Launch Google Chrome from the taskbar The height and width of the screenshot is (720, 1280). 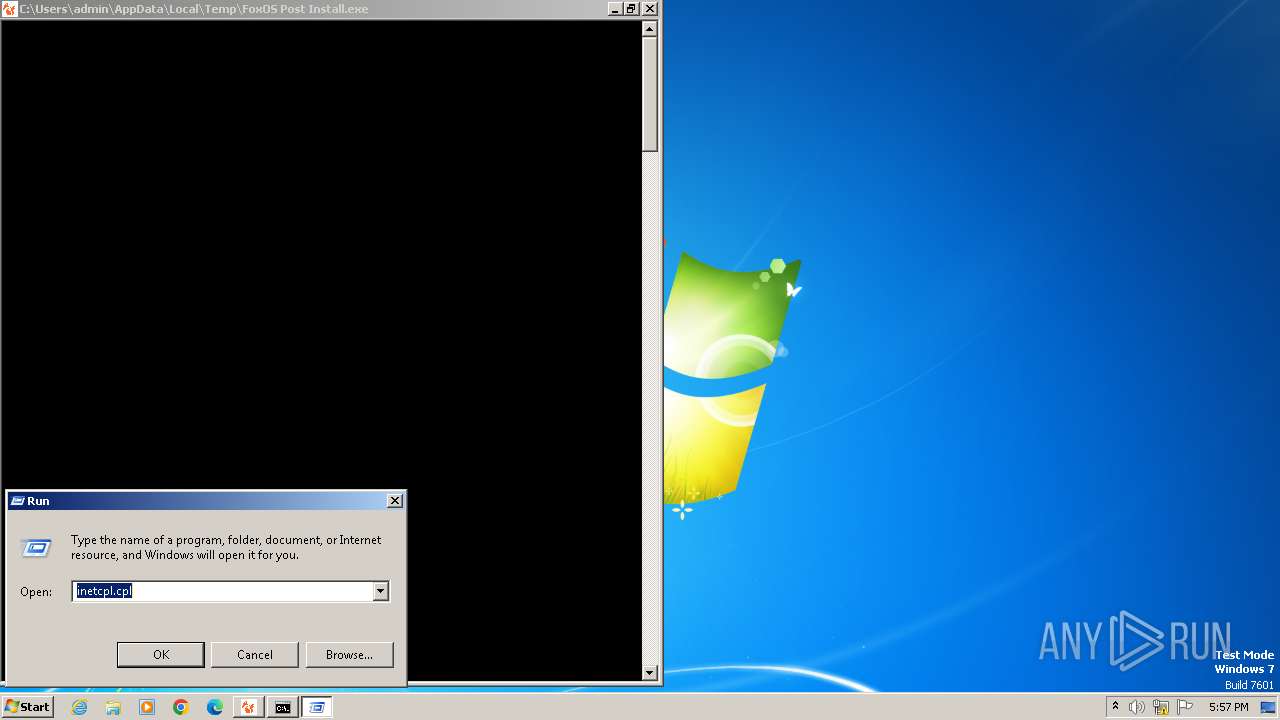pyautogui.click(x=181, y=707)
